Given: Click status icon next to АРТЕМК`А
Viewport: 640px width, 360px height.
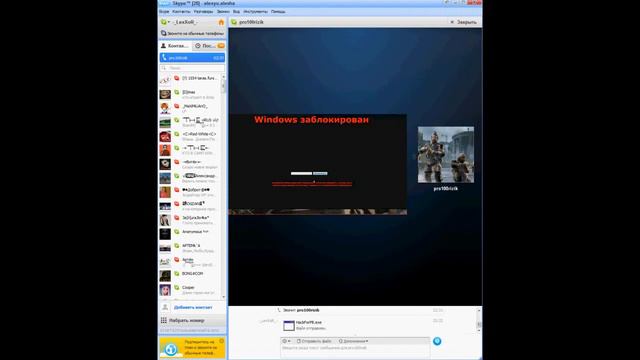Looking at the screenshot, I should click(x=177, y=245).
